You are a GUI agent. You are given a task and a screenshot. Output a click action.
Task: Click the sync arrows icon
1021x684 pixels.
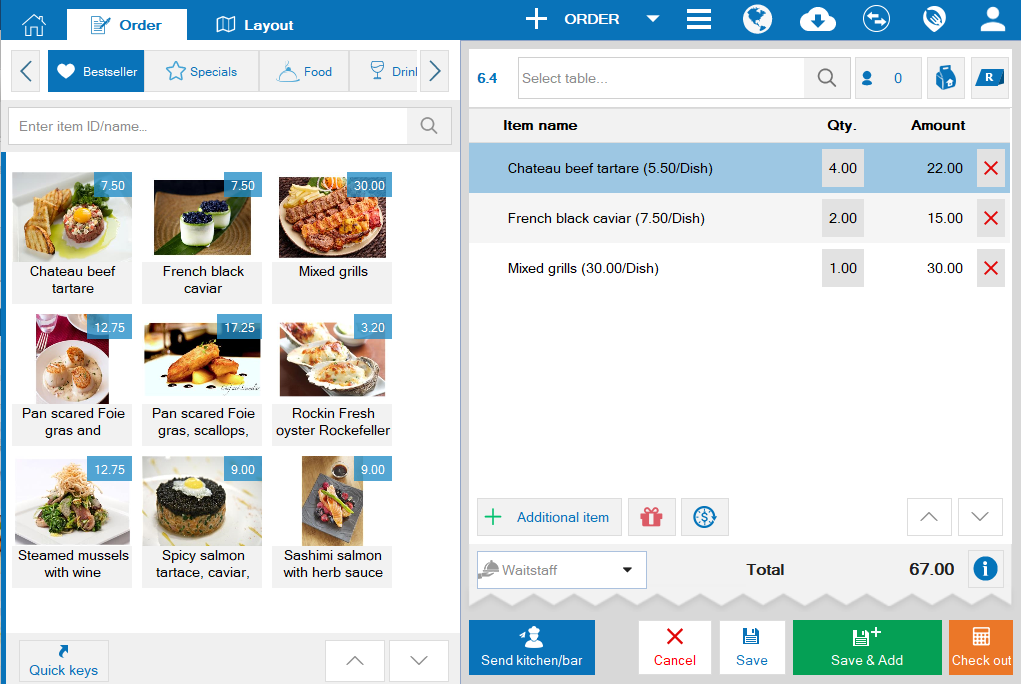[876, 19]
